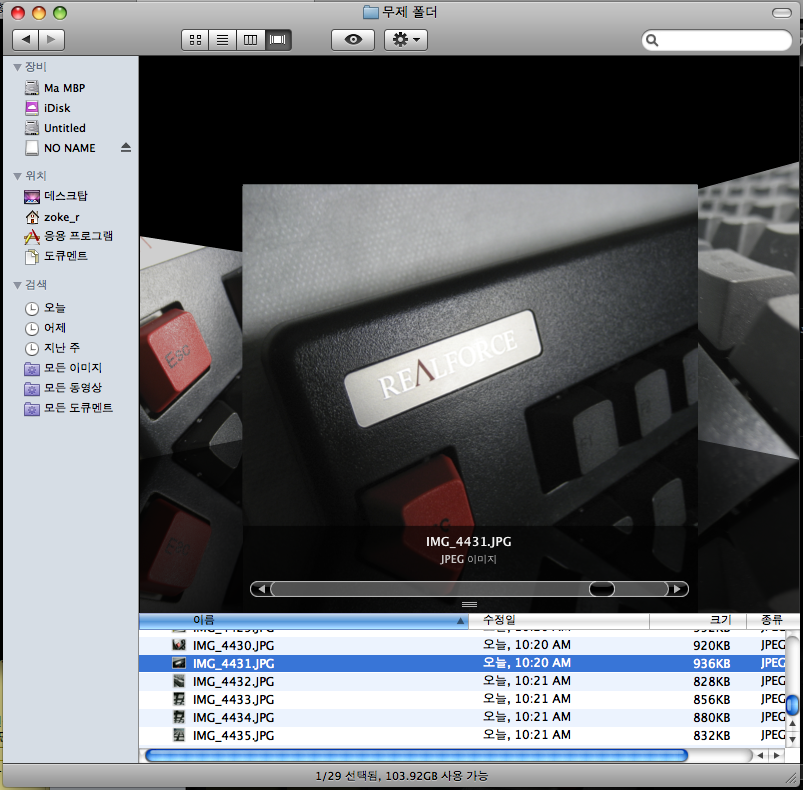The image size is (803, 790).
Task: Click the Spotlight search field
Action: point(716,40)
